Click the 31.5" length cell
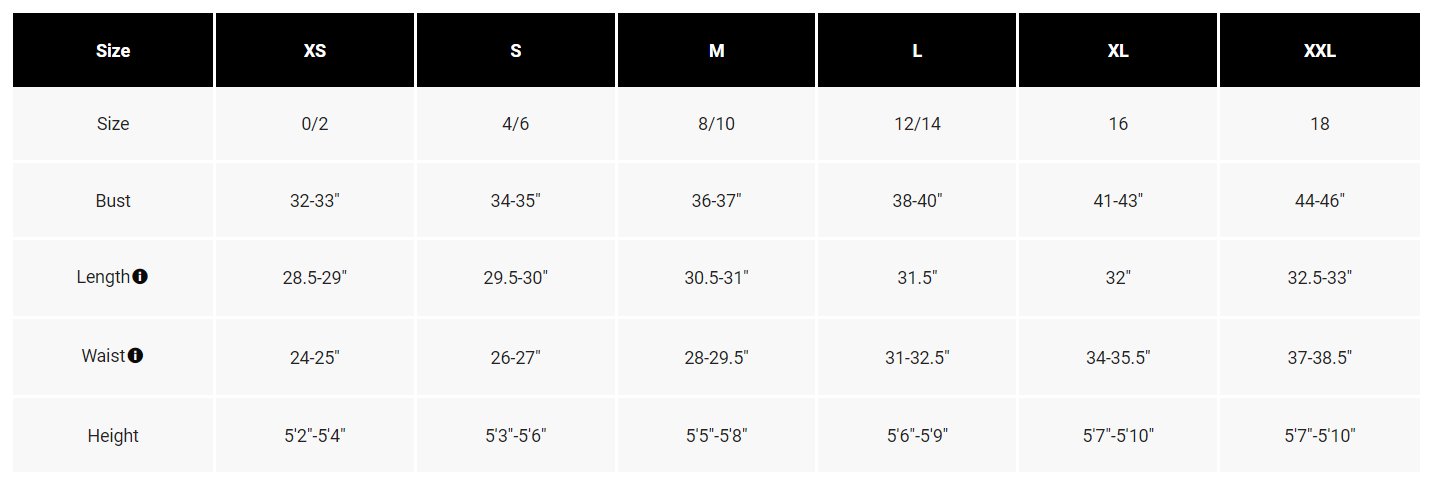 click(917, 278)
